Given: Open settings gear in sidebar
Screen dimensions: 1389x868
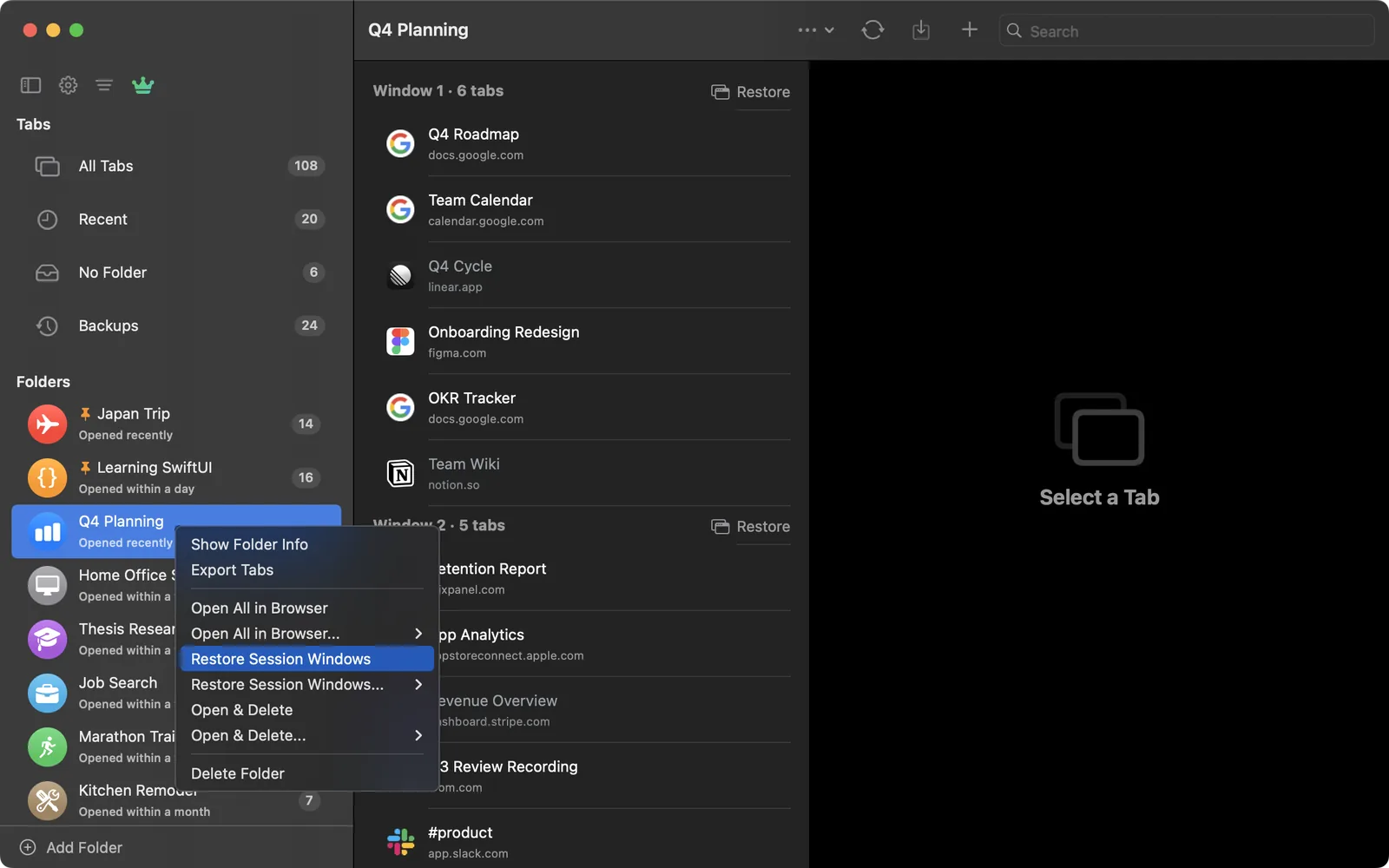Looking at the screenshot, I should pos(68,85).
